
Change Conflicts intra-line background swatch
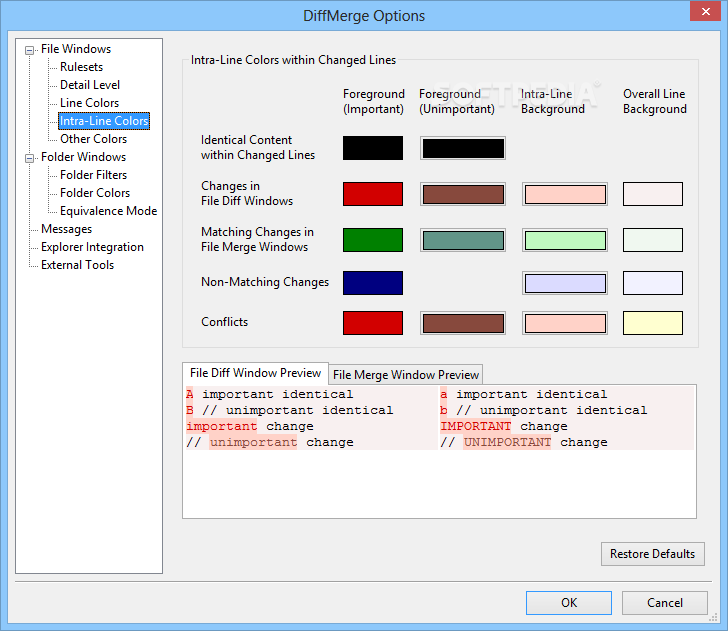[565, 323]
